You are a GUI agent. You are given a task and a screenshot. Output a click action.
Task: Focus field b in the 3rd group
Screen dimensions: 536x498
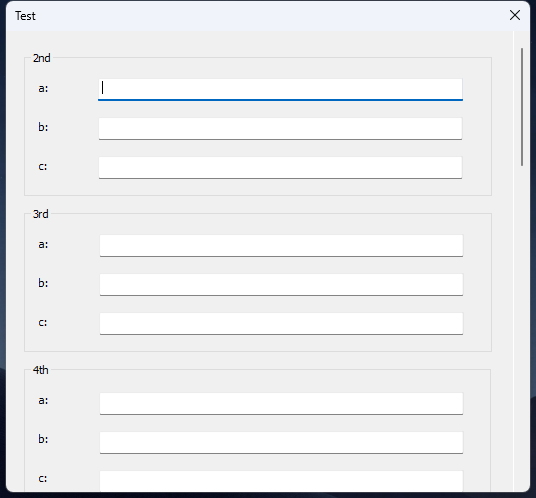281,284
